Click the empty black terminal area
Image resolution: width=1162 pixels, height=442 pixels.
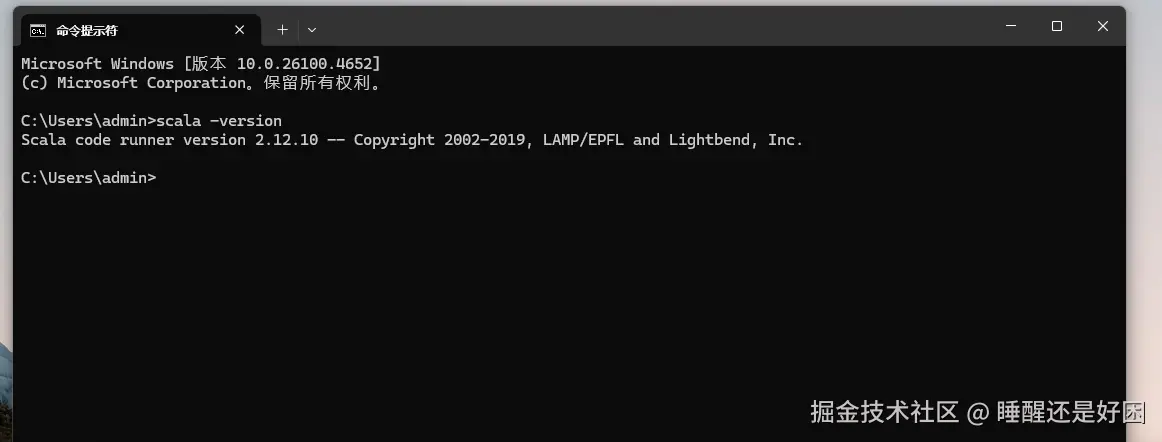(x=563, y=297)
